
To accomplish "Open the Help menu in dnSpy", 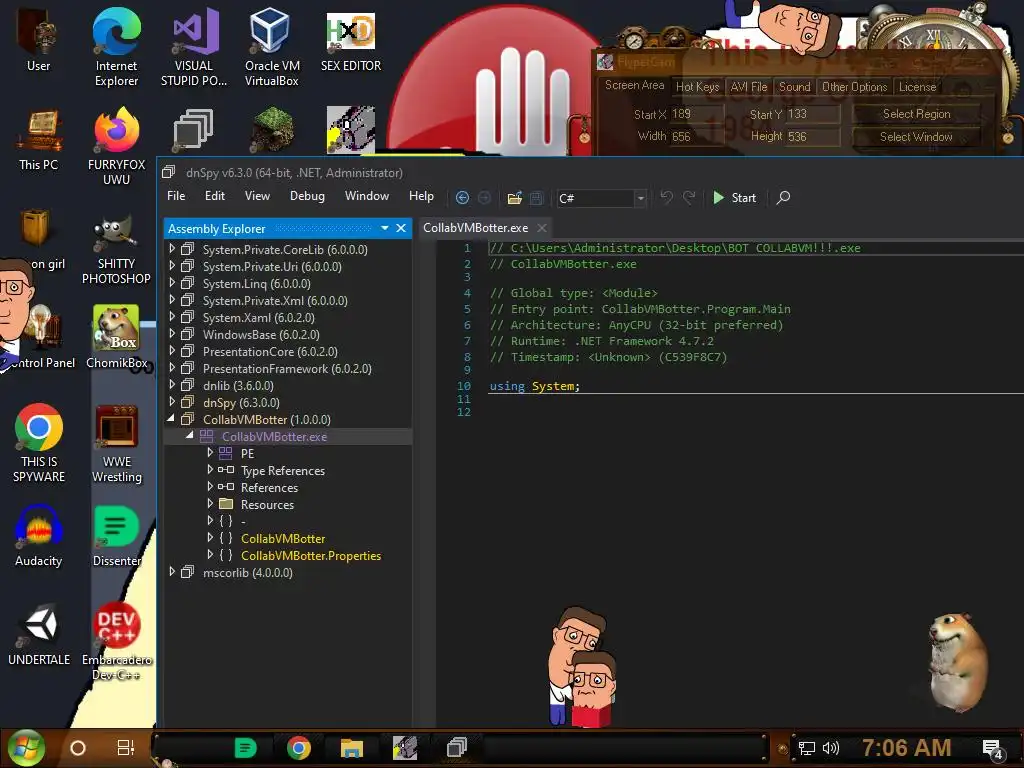I will [x=421, y=196].
